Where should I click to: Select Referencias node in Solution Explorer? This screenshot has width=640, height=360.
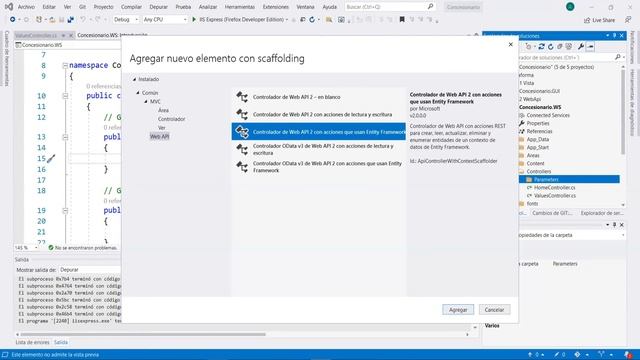click(x=539, y=131)
